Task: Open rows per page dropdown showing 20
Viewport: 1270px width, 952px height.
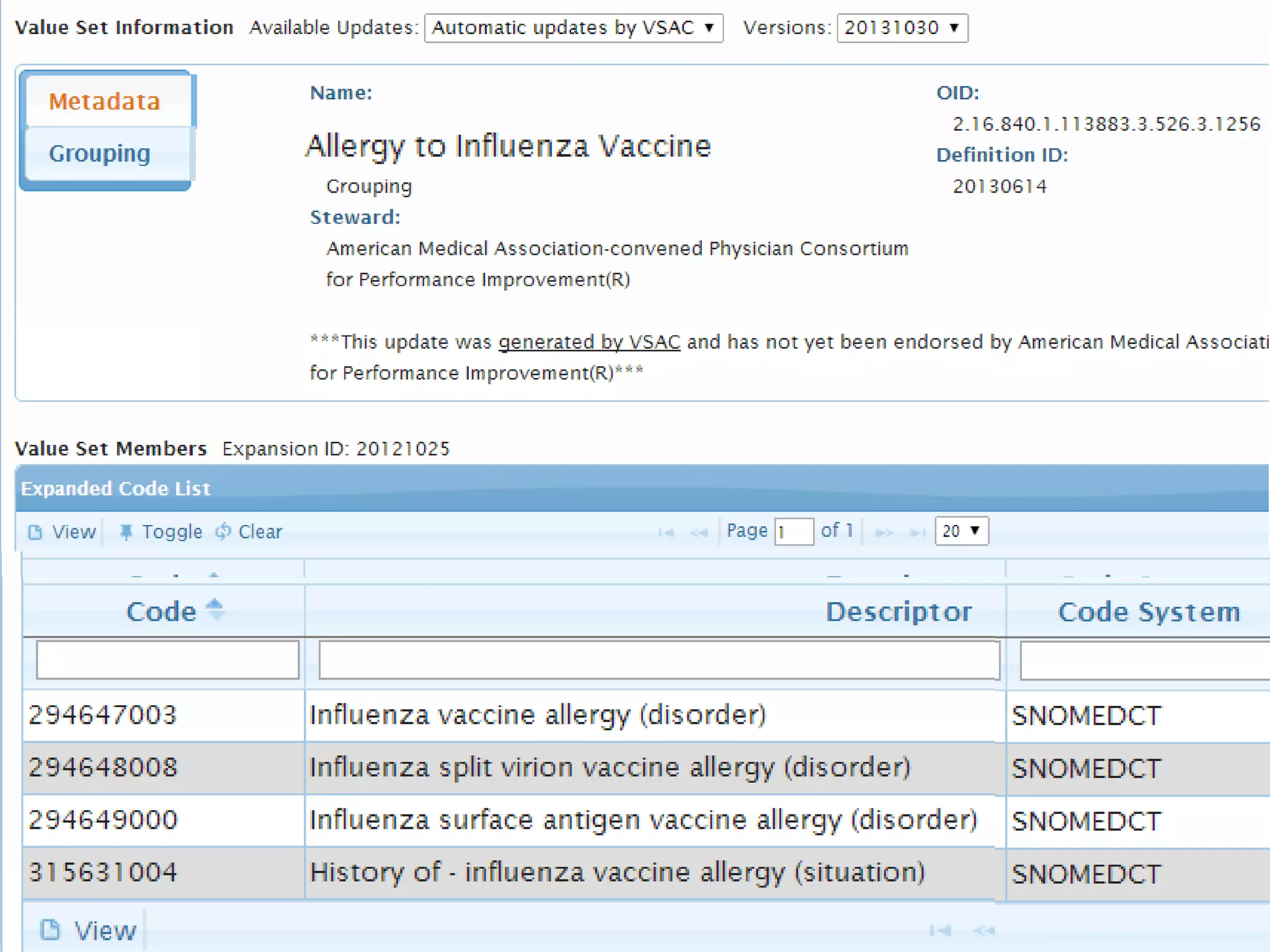Action: click(x=961, y=531)
